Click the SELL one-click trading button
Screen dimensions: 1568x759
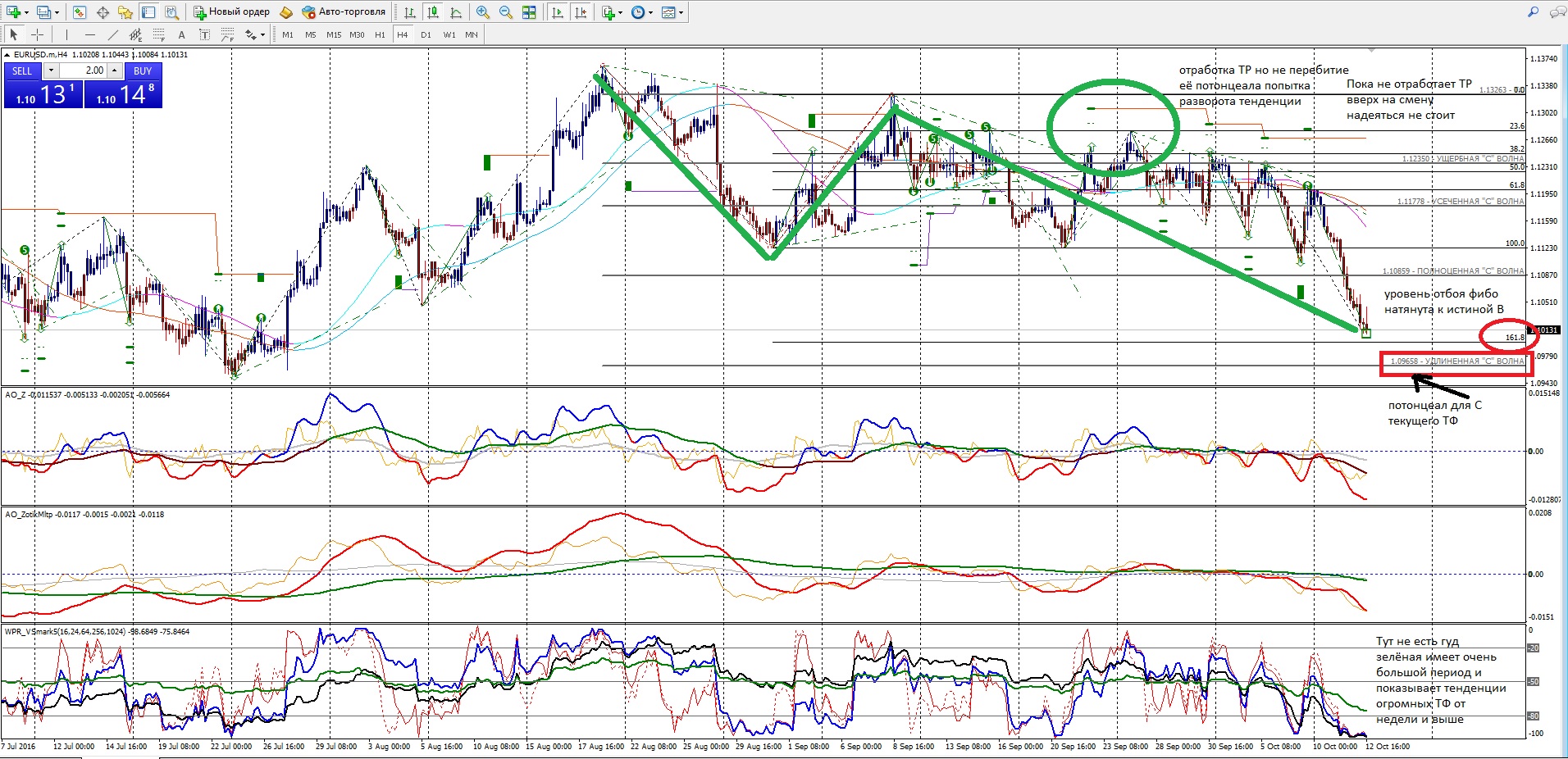22,71
